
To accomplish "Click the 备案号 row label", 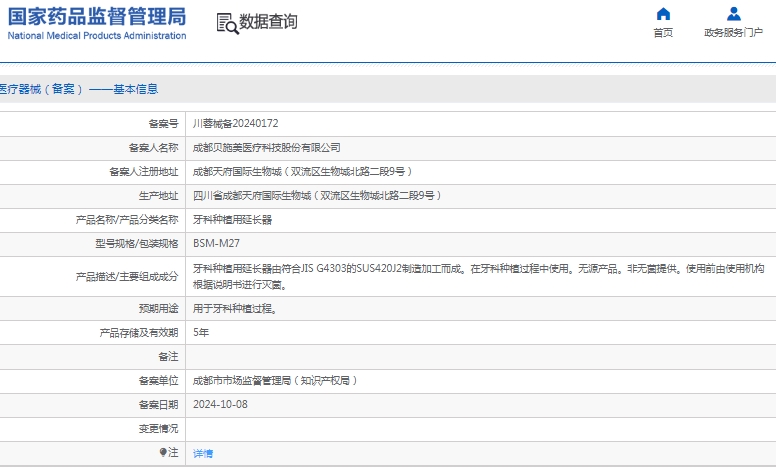I will point(163,124).
